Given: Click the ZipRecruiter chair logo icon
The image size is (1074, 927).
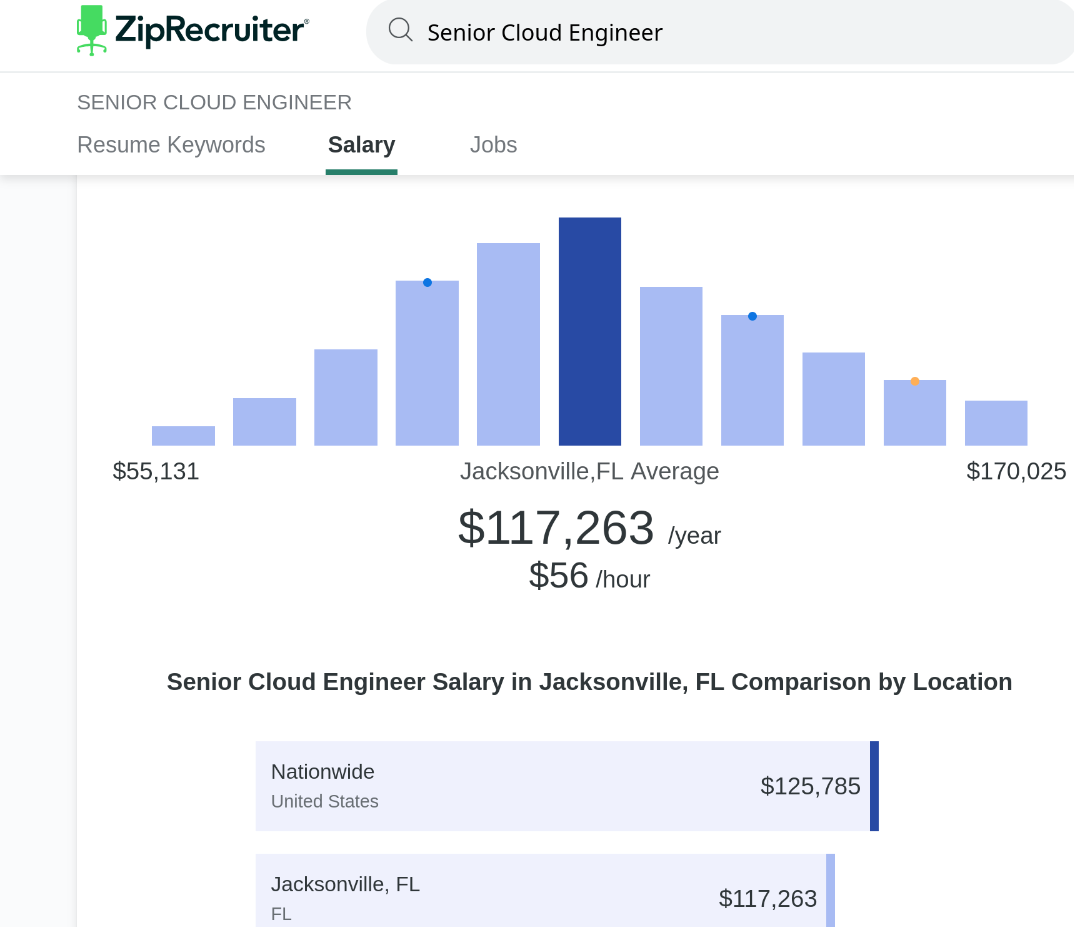Looking at the screenshot, I should (91, 29).
